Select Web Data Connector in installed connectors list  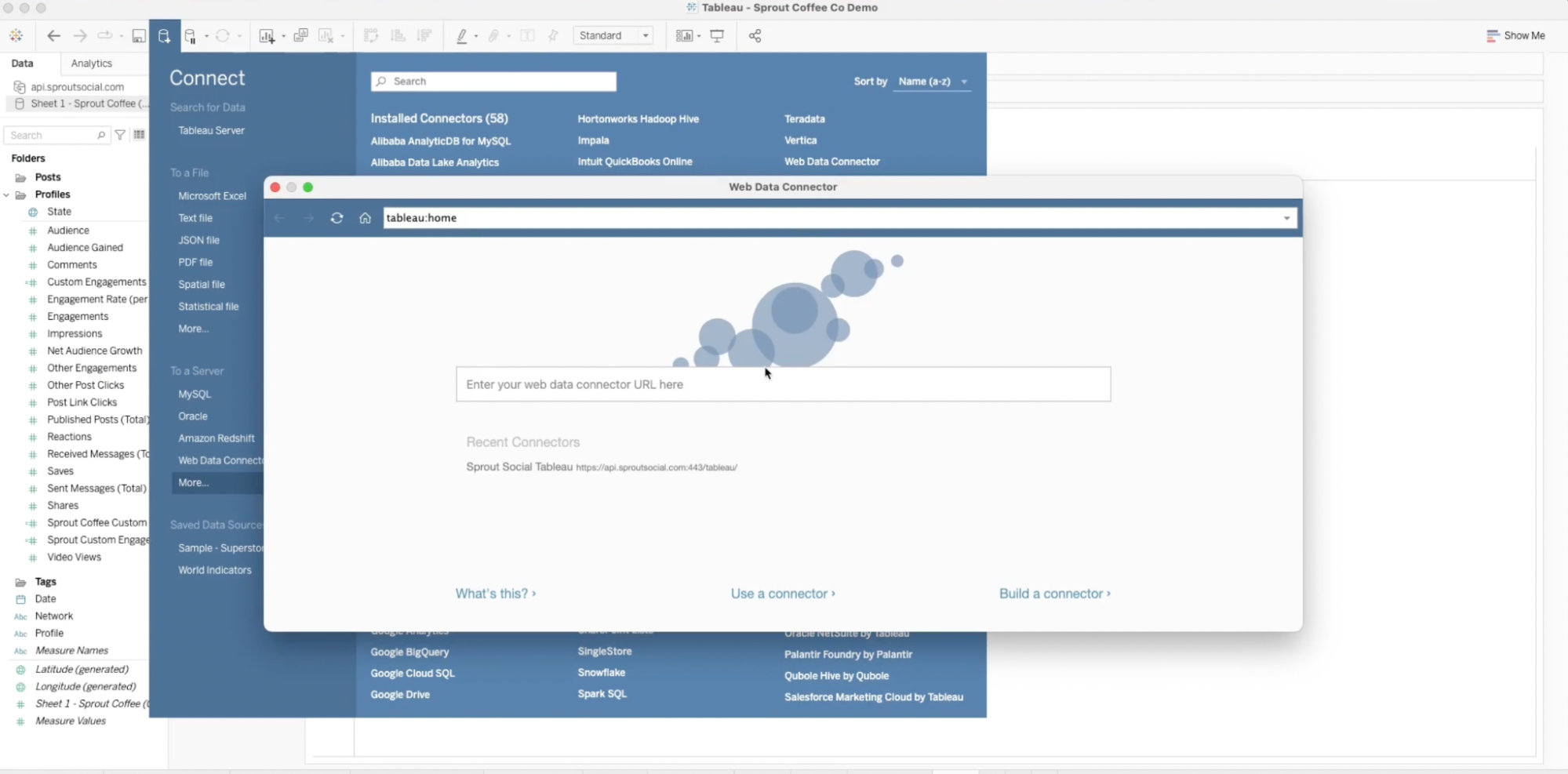831,162
